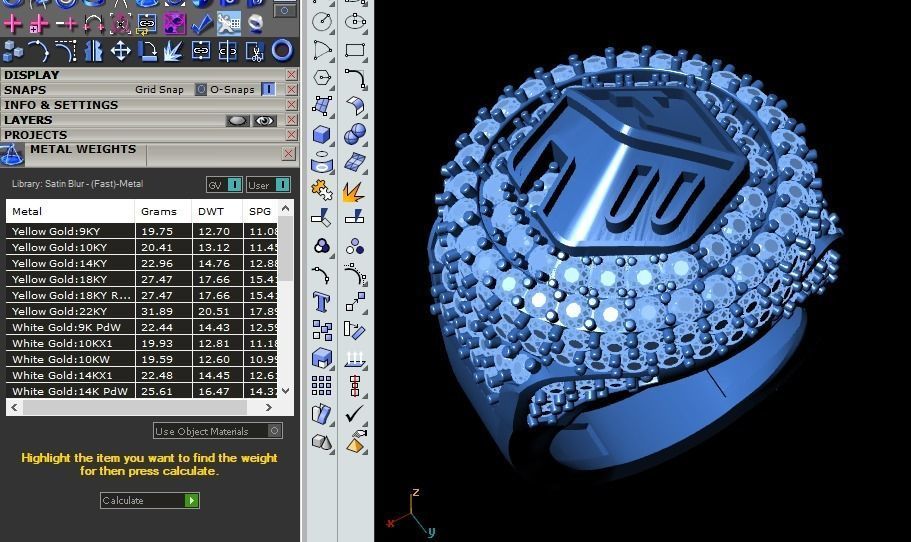Viewport: 911px width, 542px height.
Task: Select the White Gold:9K PdW row
Action: click(x=141, y=327)
